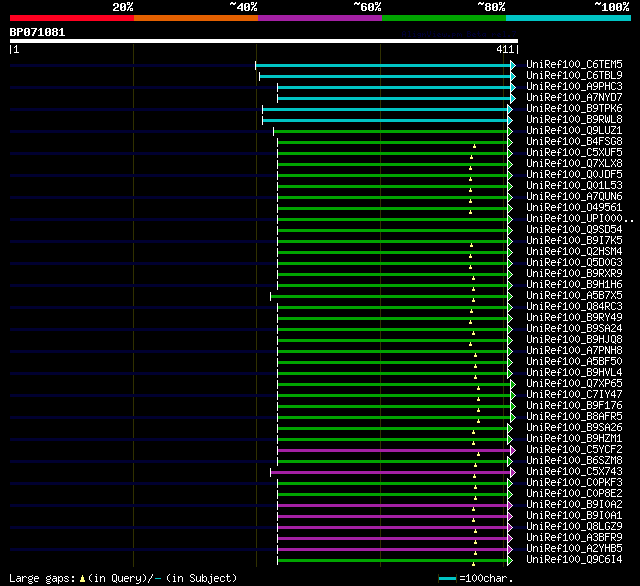Click the arrowhead ending the UniRef100_C6TBL9 bar

point(513,76)
